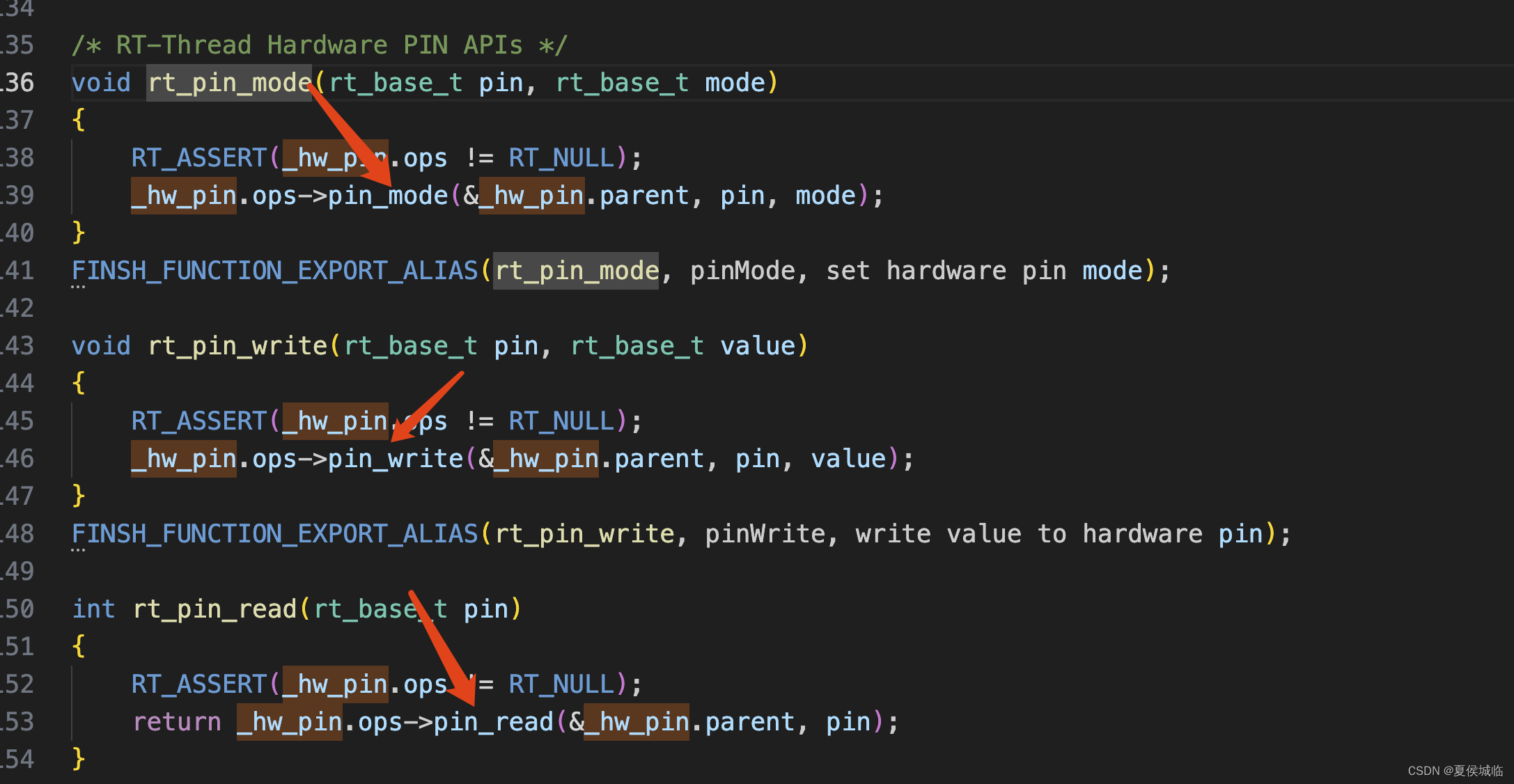Click pin_read in the ops->pin_read call
Image resolution: width=1514 pixels, height=784 pixels.
pyautogui.click(x=494, y=722)
